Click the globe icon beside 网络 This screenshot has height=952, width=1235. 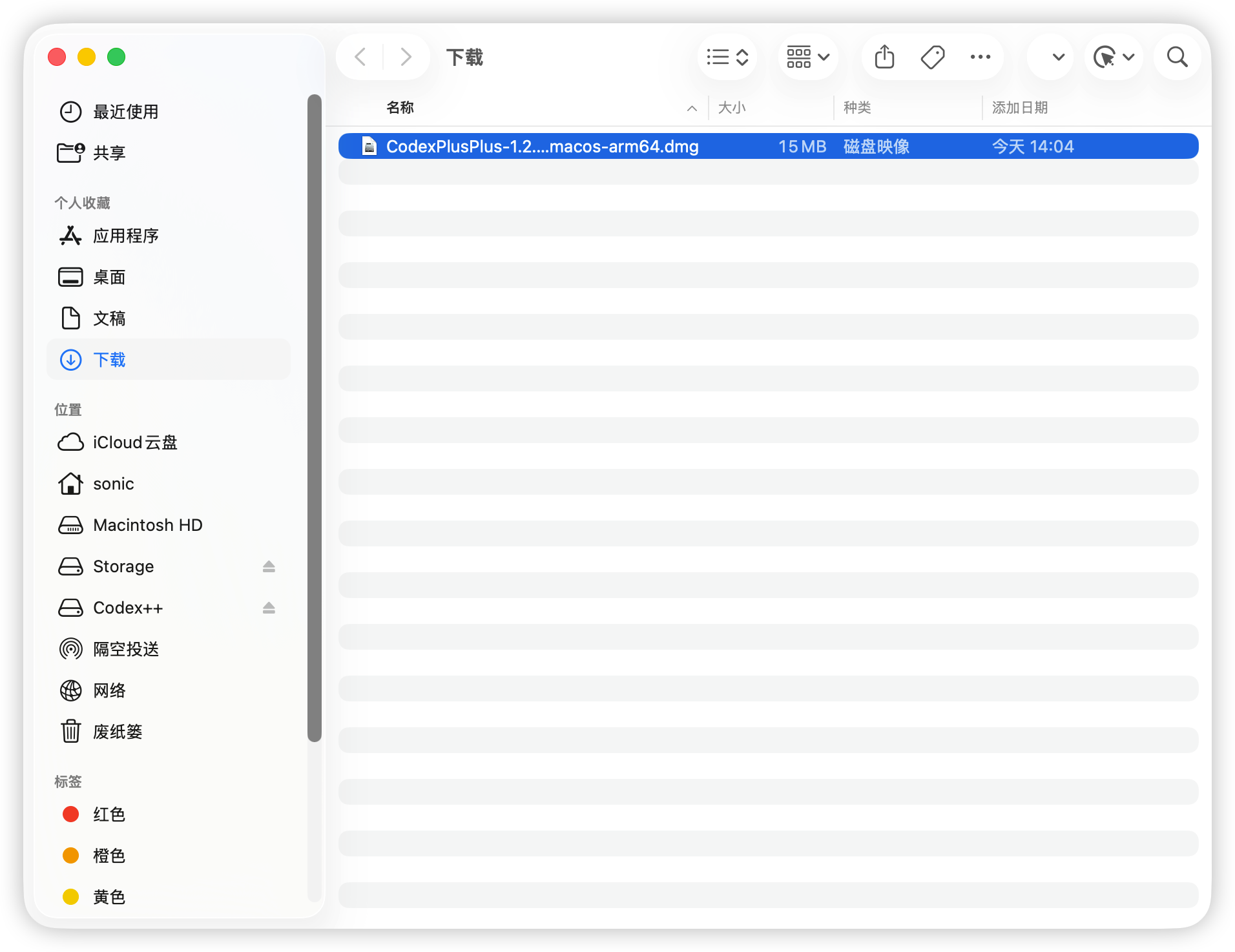click(70, 690)
